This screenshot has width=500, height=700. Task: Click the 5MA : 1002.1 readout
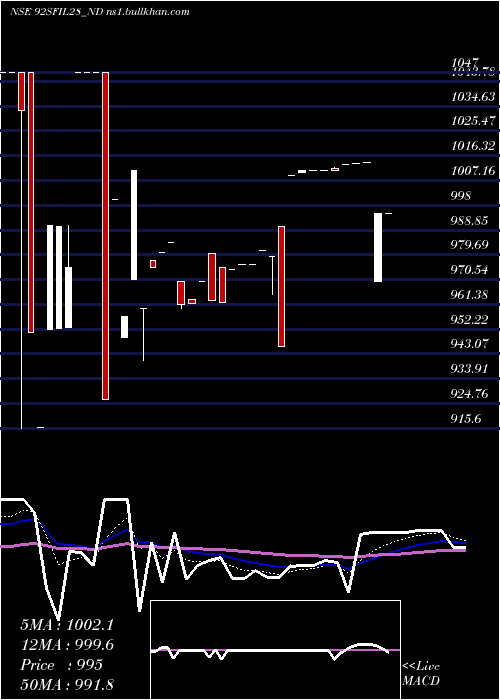tap(67, 625)
